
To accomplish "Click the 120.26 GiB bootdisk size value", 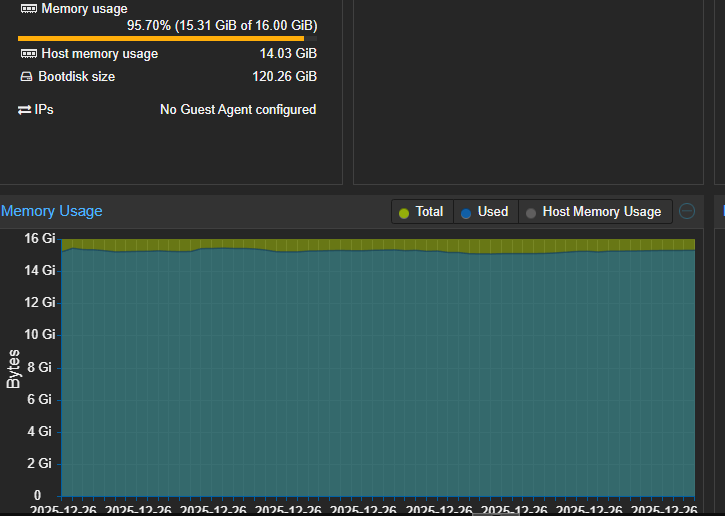I will click(284, 77).
